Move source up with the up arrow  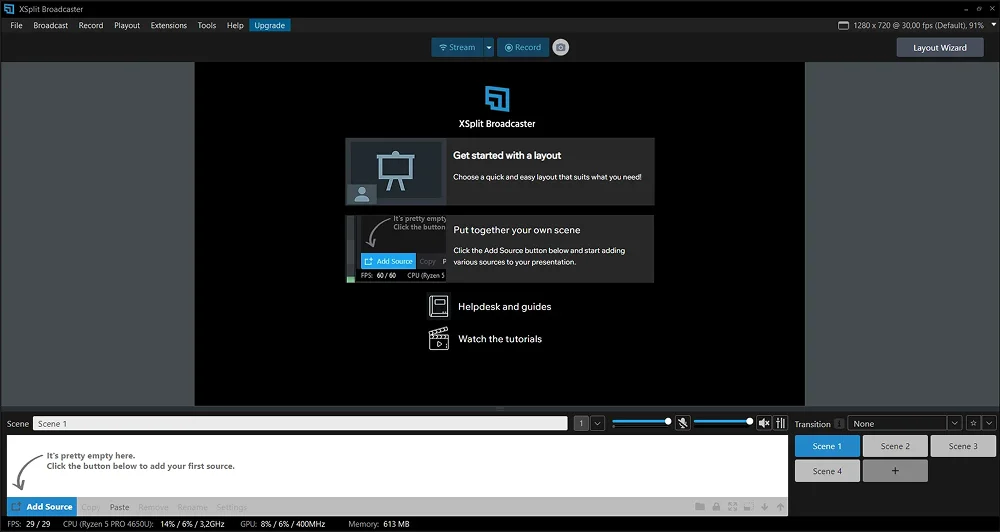(x=781, y=506)
